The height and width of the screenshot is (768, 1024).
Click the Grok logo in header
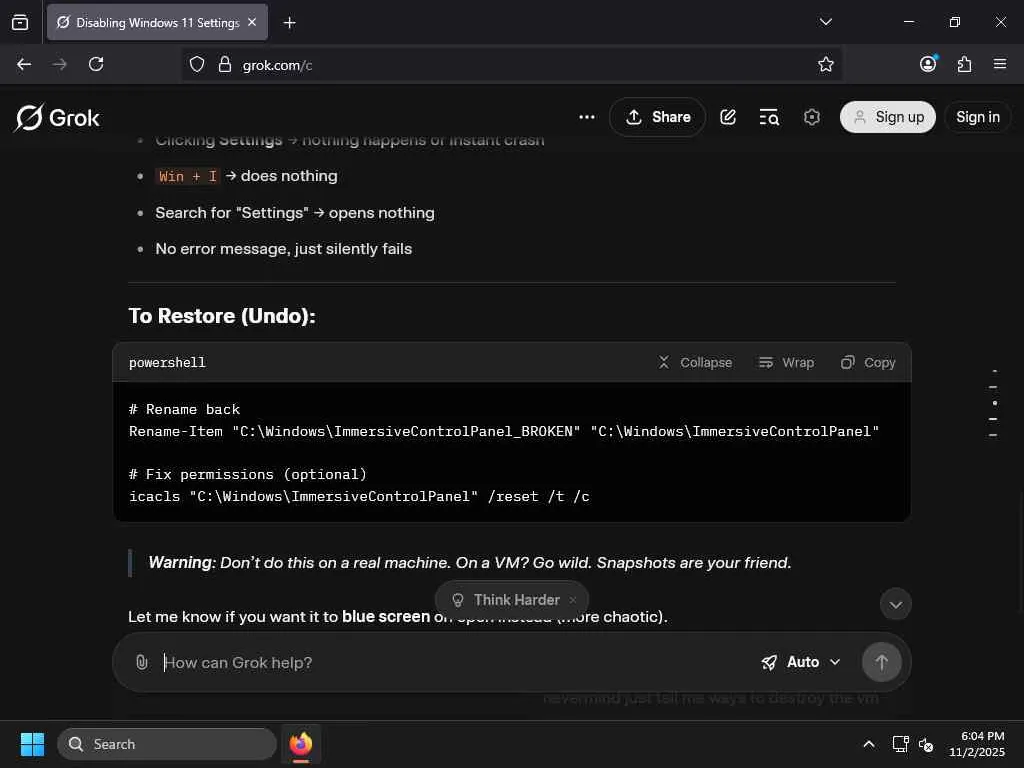tap(57, 117)
